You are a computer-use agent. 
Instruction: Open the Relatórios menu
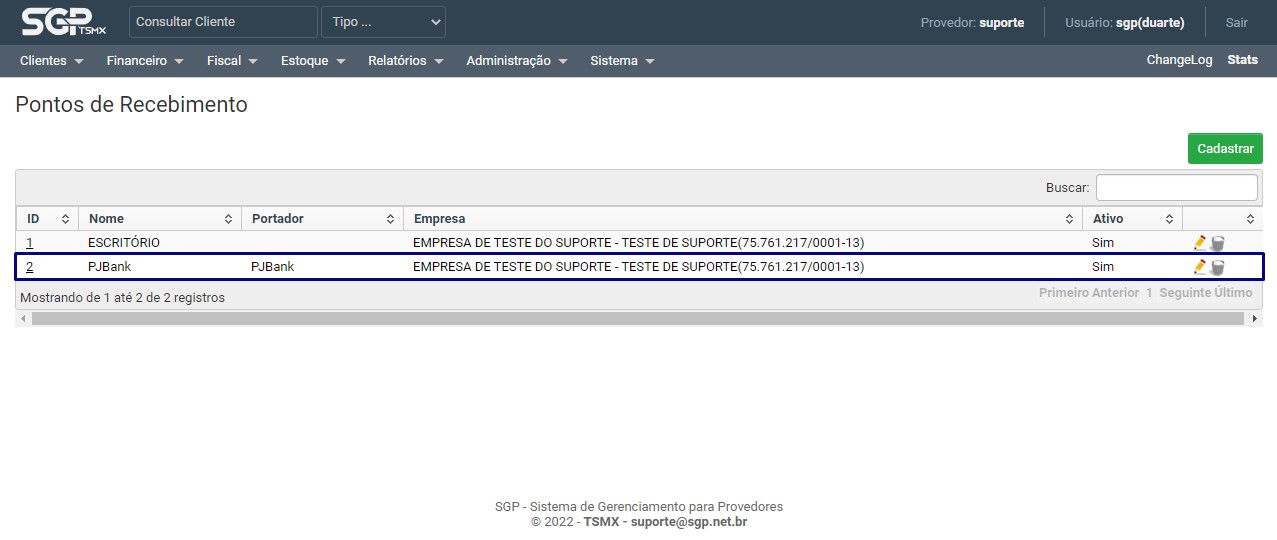(x=405, y=61)
